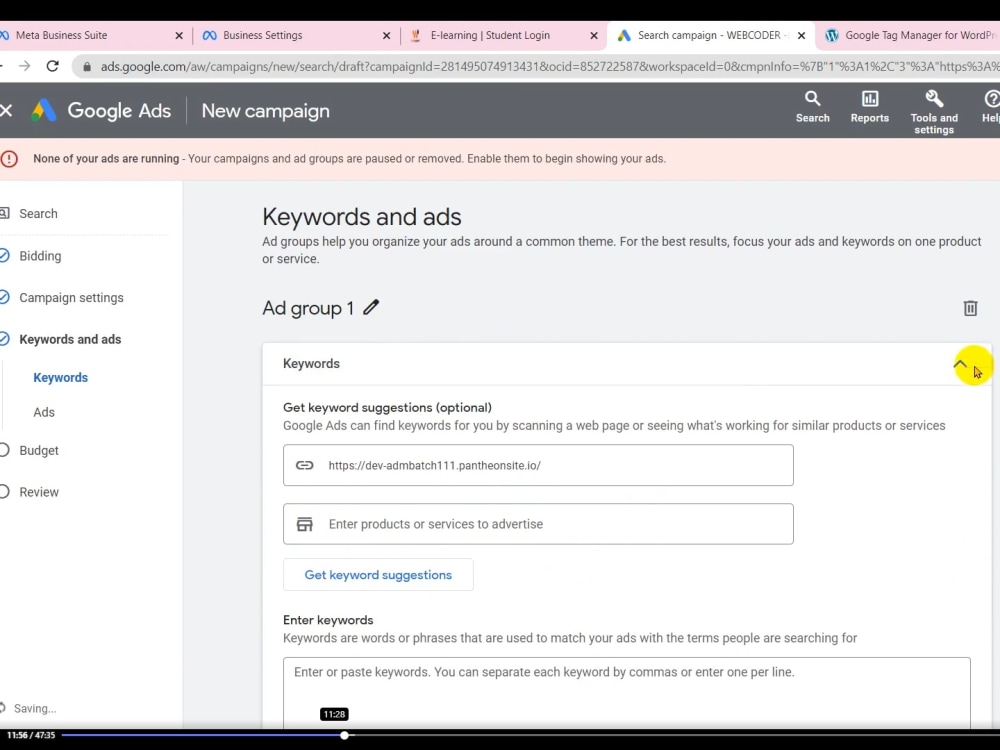Delete Ad group 1 using the trash icon
Image resolution: width=1000 pixels, height=750 pixels.
click(x=970, y=308)
